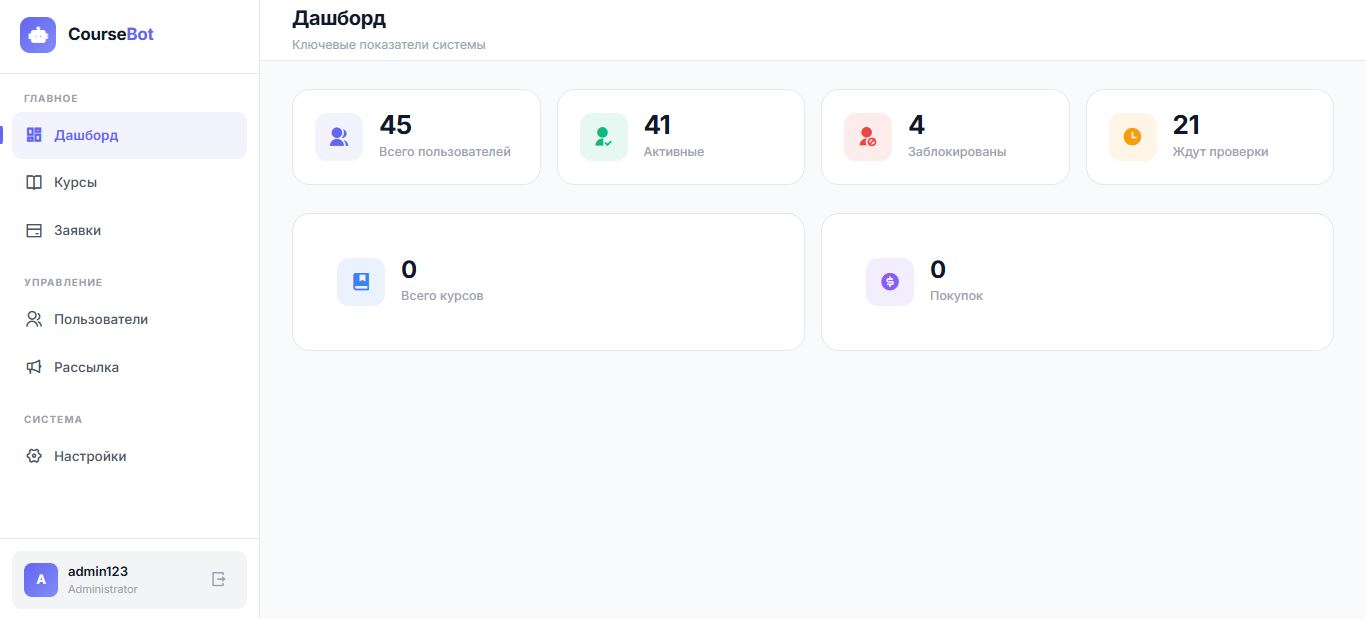Screen dimensions: 1366x619
Task: Select the Рассылка megaphone icon
Action: point(33,367)
